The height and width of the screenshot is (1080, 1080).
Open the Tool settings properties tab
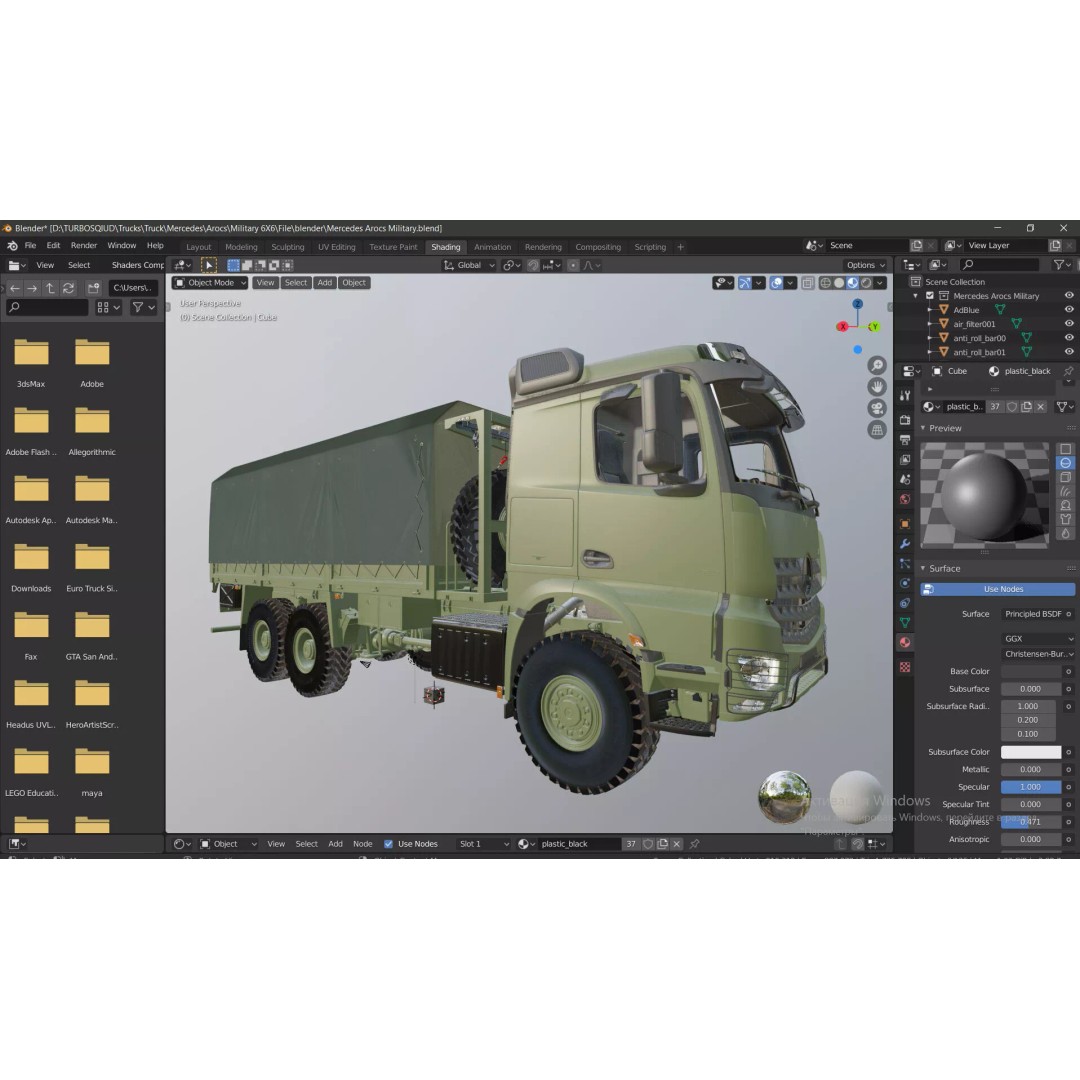click(905, 395)
